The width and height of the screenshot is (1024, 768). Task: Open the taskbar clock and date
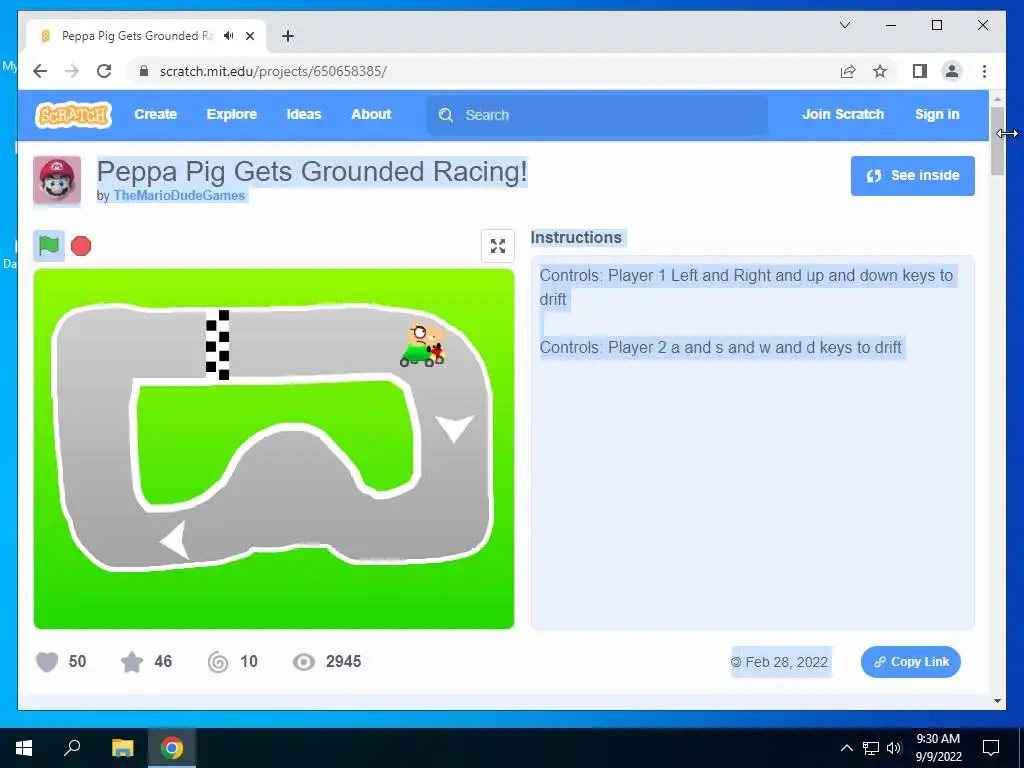point(938,748)
